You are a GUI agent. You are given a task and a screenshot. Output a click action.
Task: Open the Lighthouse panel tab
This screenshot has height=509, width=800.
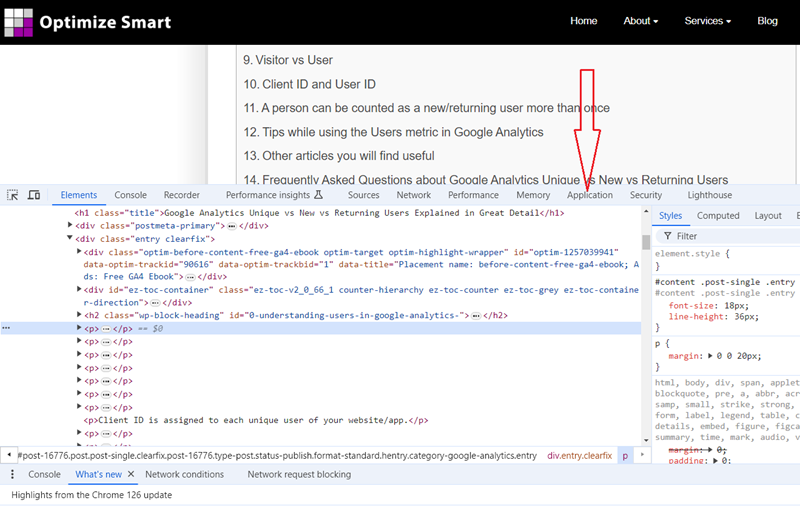(710, 195)
